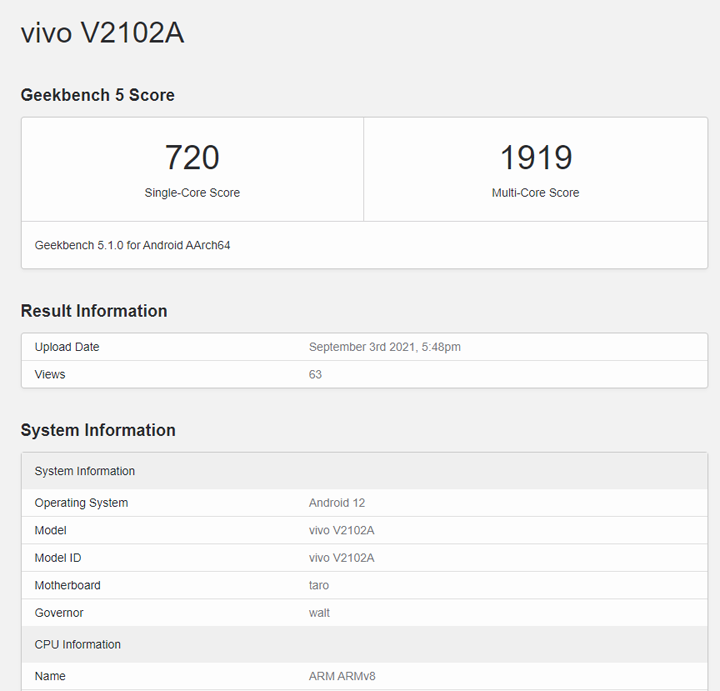Click the System Information section heading

pos(98,430)
